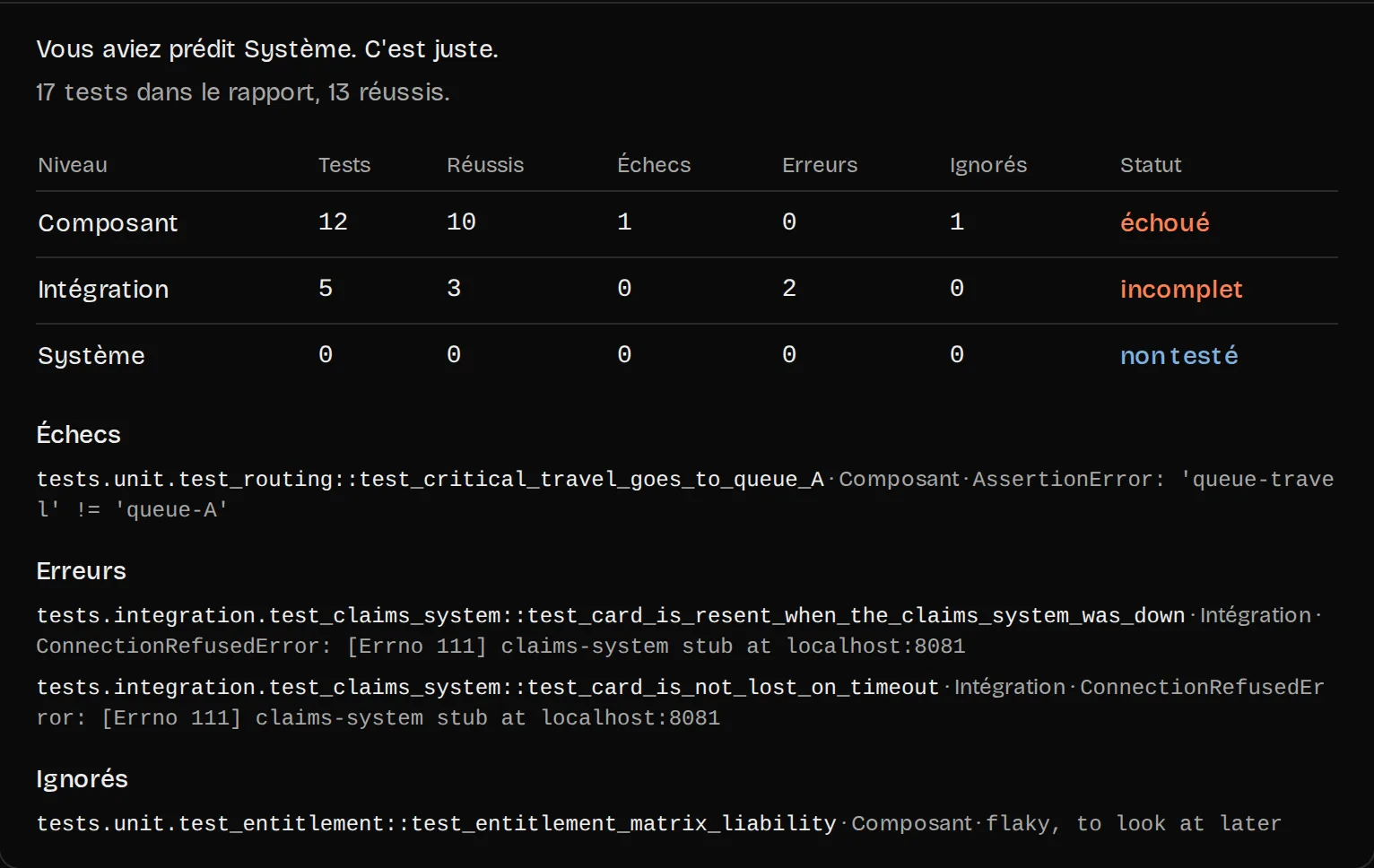The height and width of the screenshot is (868, 1374).
Task: Click the "Échecs" section heading below the table
Action: pyautogui.click(x=78, y=435)
